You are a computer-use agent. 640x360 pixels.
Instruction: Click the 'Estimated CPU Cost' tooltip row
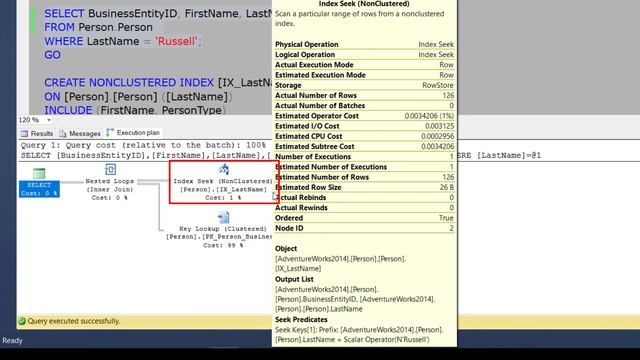[364, 136]
